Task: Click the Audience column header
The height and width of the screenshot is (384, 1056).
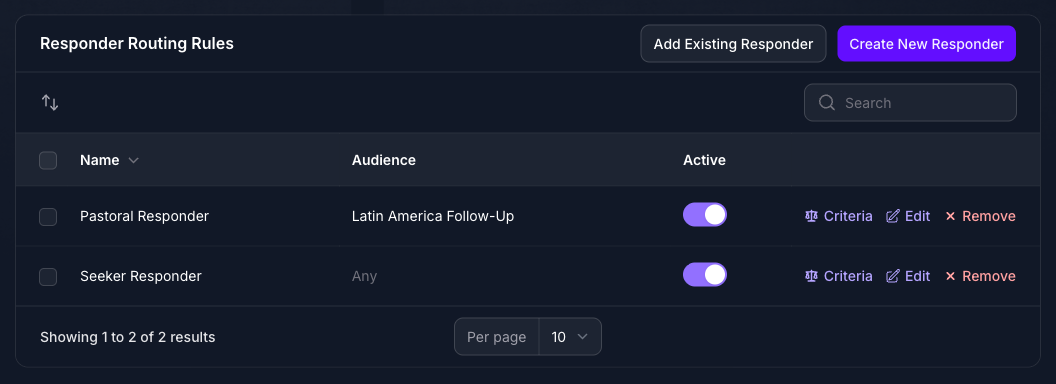Action: click(x=384, y=160)
